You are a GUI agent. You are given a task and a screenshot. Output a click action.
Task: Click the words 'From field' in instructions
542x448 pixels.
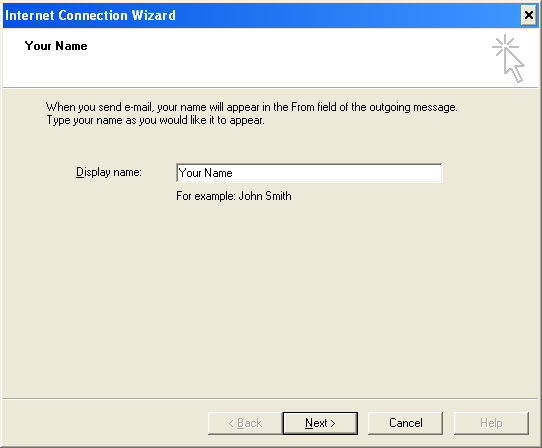coord(314,107)
